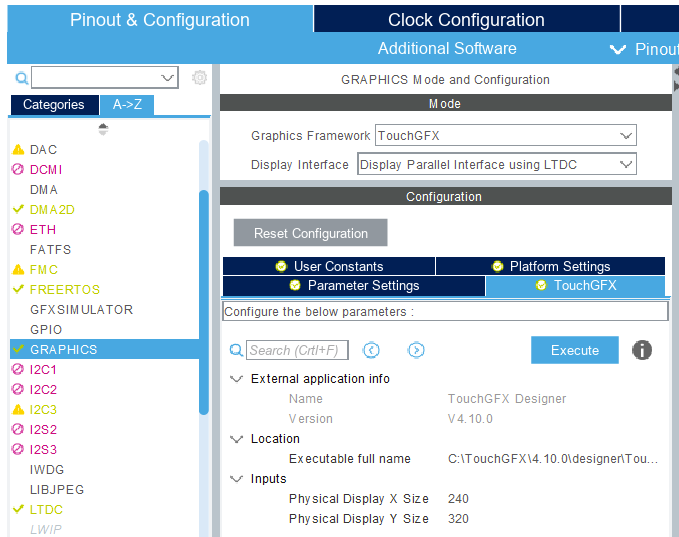The image size is (679, 537).
Task: Open the User Constants tab
Action: coord(329,266)
